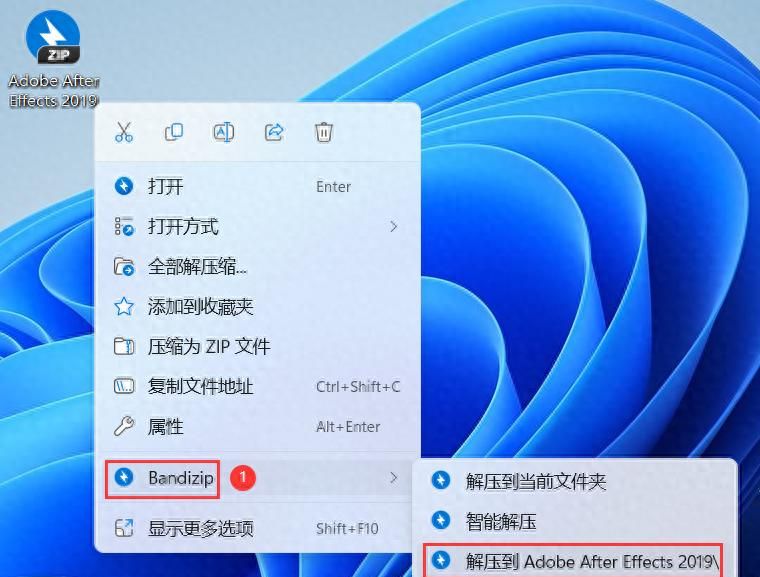Image resolution: width=760 pixels, height=577 pixels.
Task: Click the icon beside 显示更多选项
Action: 124,528
